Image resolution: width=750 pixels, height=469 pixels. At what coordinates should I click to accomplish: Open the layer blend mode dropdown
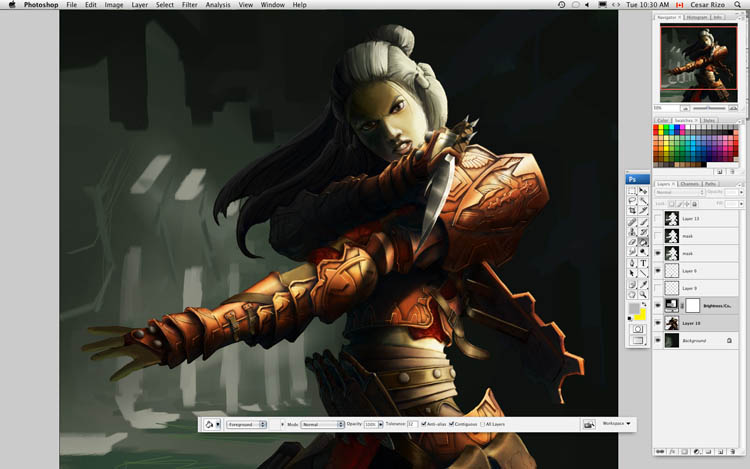click(680, 192)
